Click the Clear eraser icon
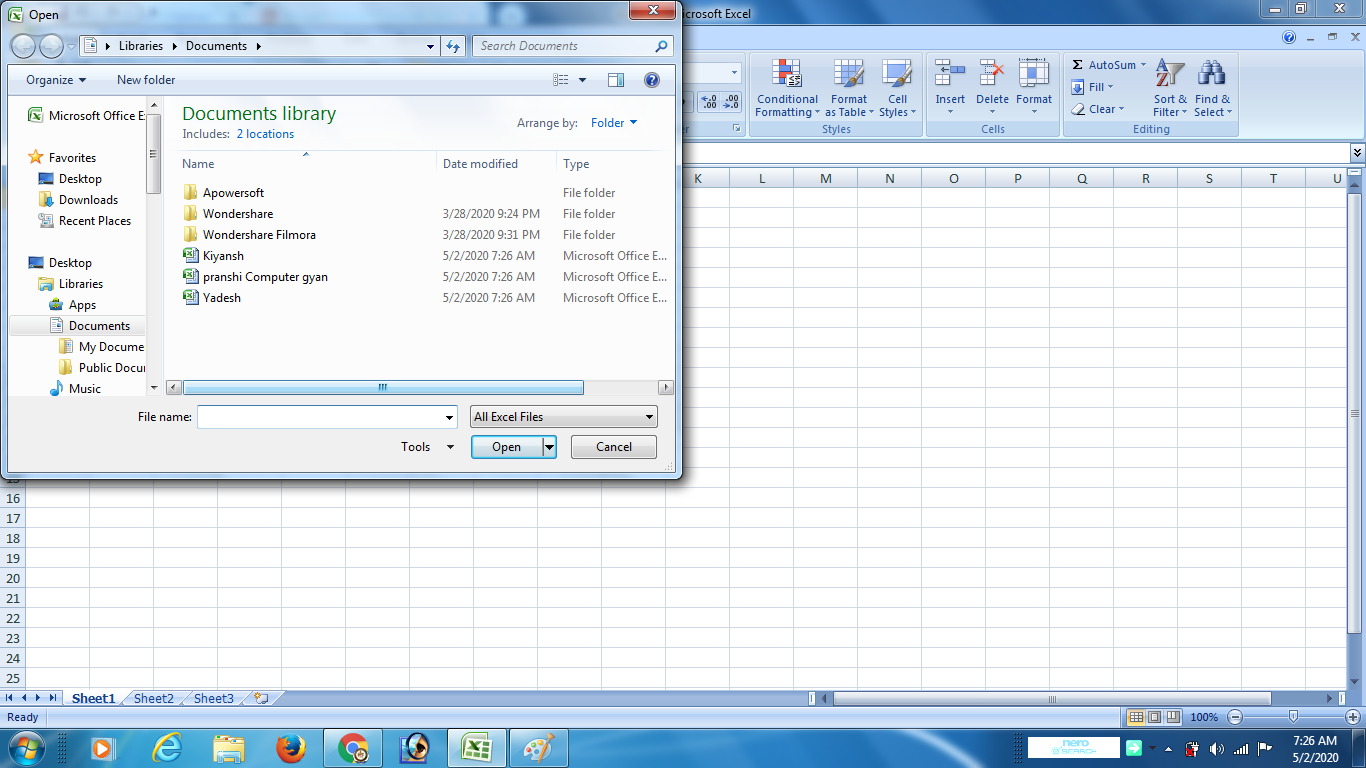 (x=1077, y=109)
